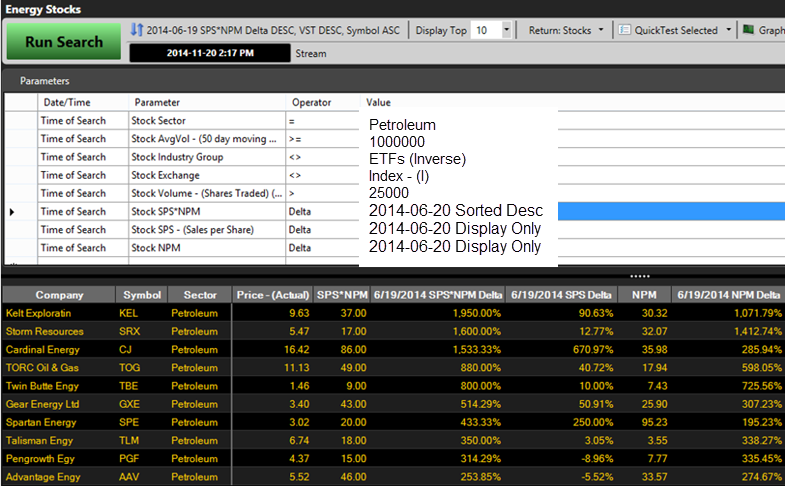Click the Operator column header
785x486 pixels.
point(322,102)
